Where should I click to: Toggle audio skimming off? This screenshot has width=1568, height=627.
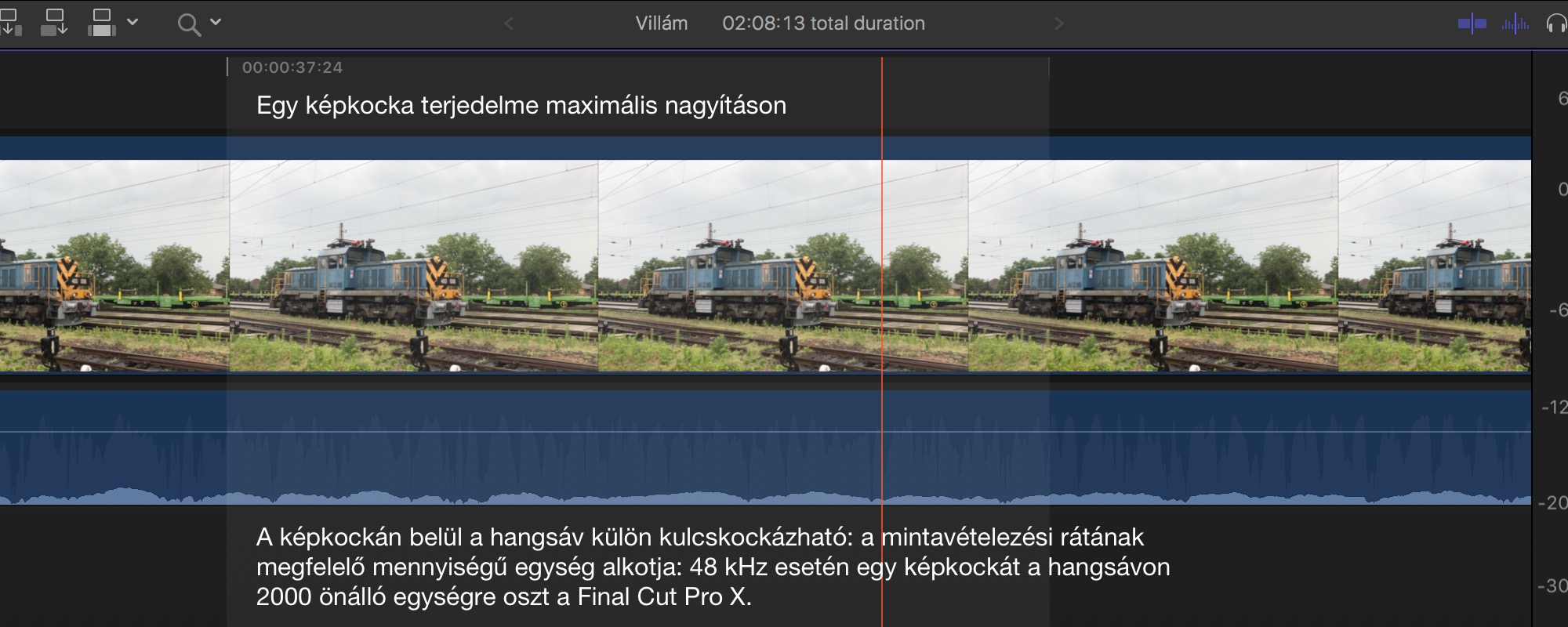pos(1515,24)
